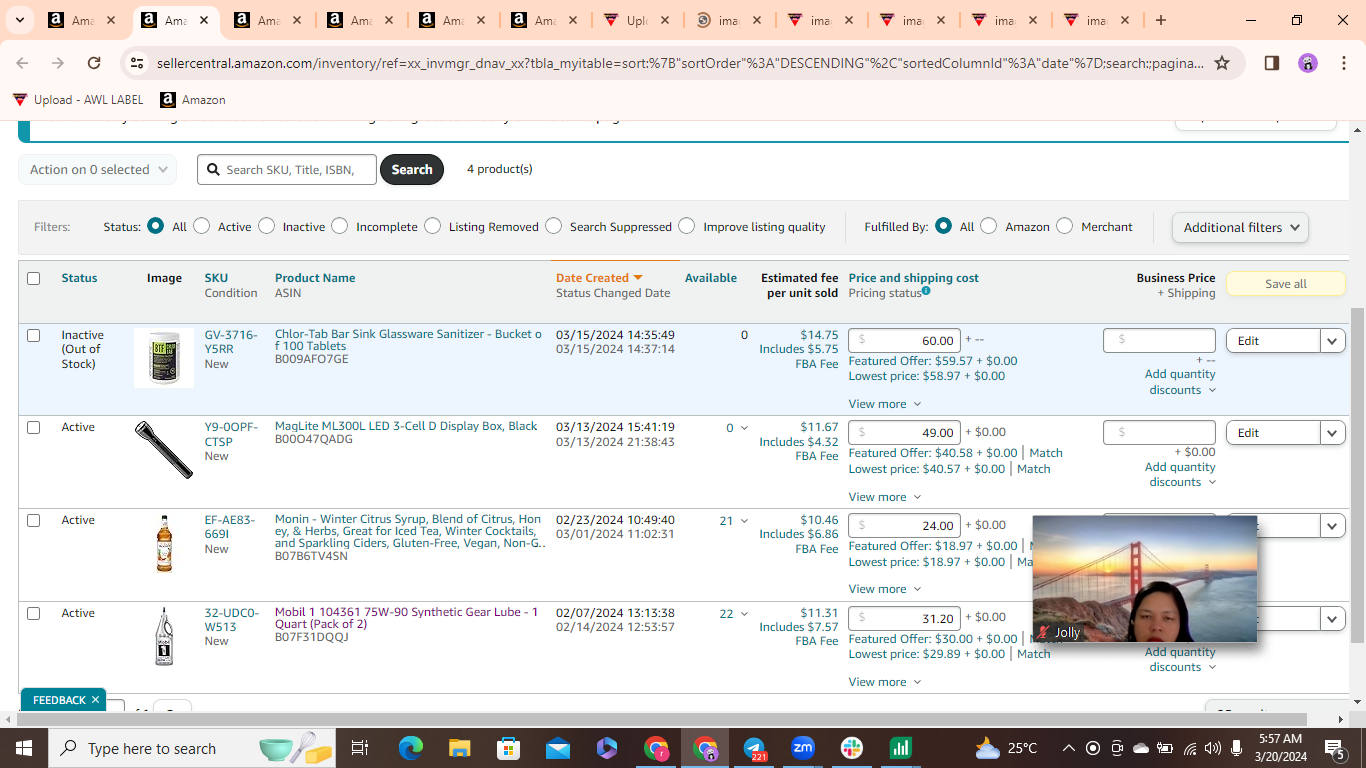Screen dimensions: 1366x768
Task: Close the Feedback widget with its X
Action: [95, 700]
